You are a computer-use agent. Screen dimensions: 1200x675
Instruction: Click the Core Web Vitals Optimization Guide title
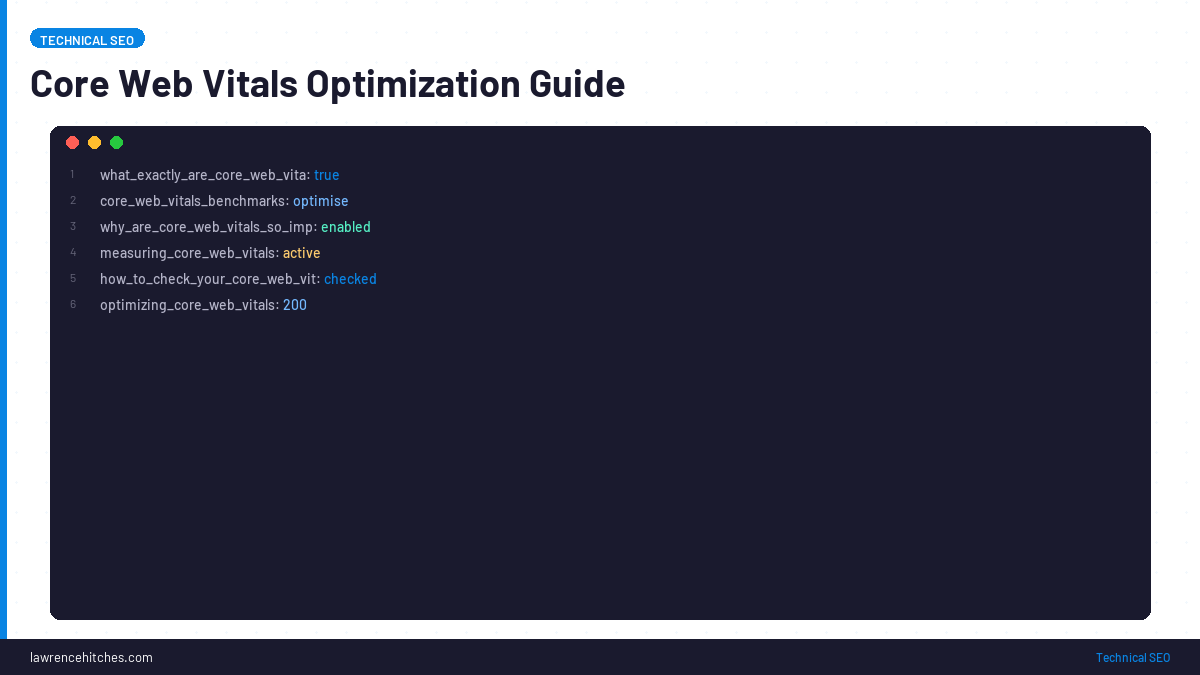coord(328,83)
